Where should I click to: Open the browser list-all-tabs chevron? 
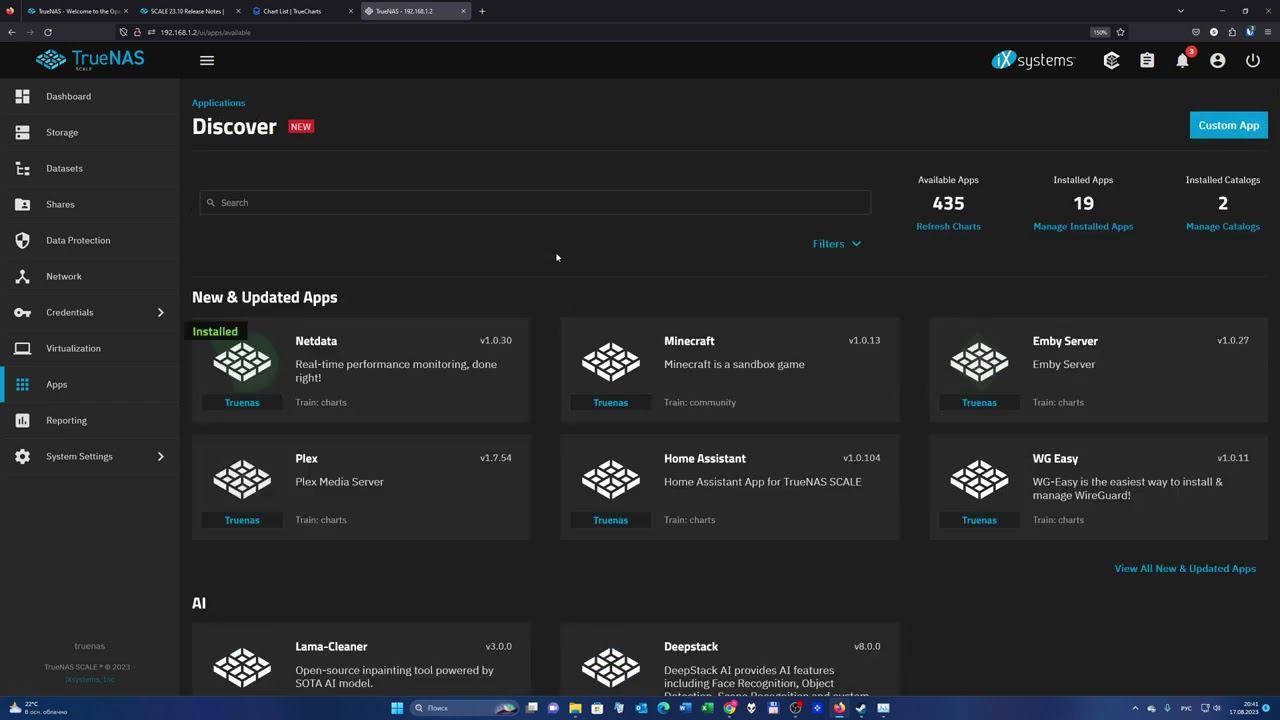(1181, 11)
